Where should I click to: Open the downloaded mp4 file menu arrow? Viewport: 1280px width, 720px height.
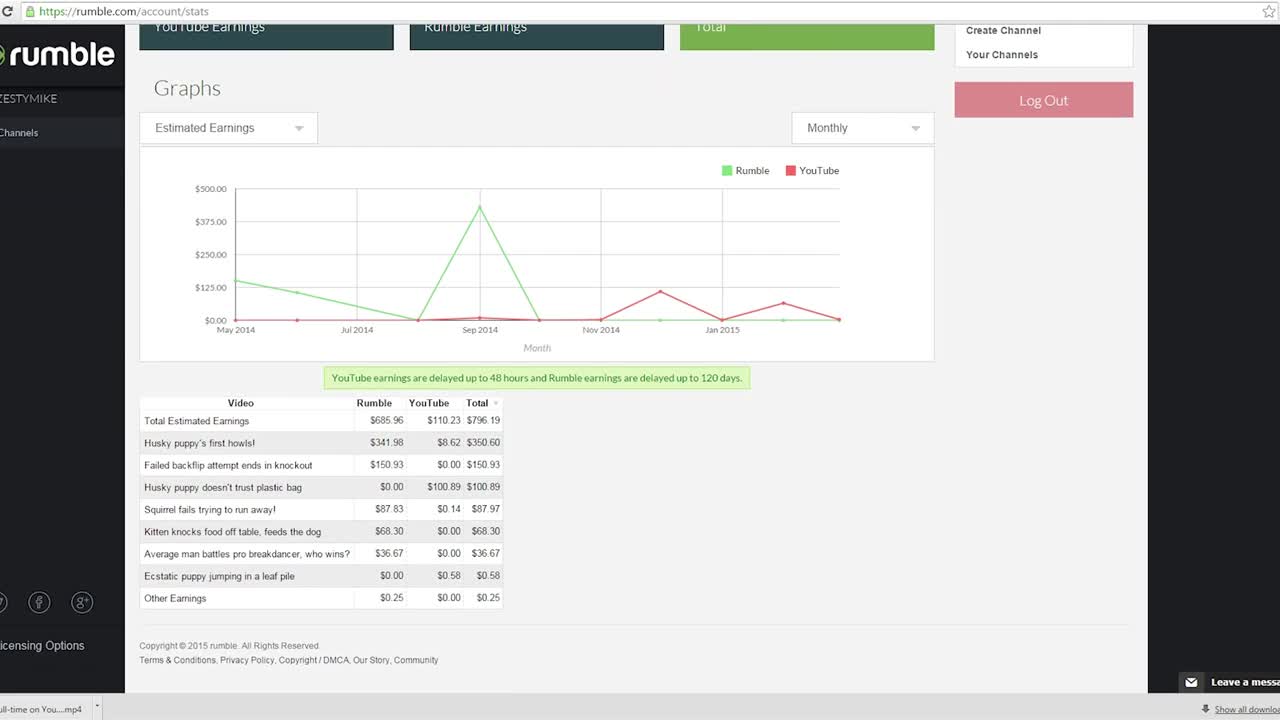tap(97, 708)
